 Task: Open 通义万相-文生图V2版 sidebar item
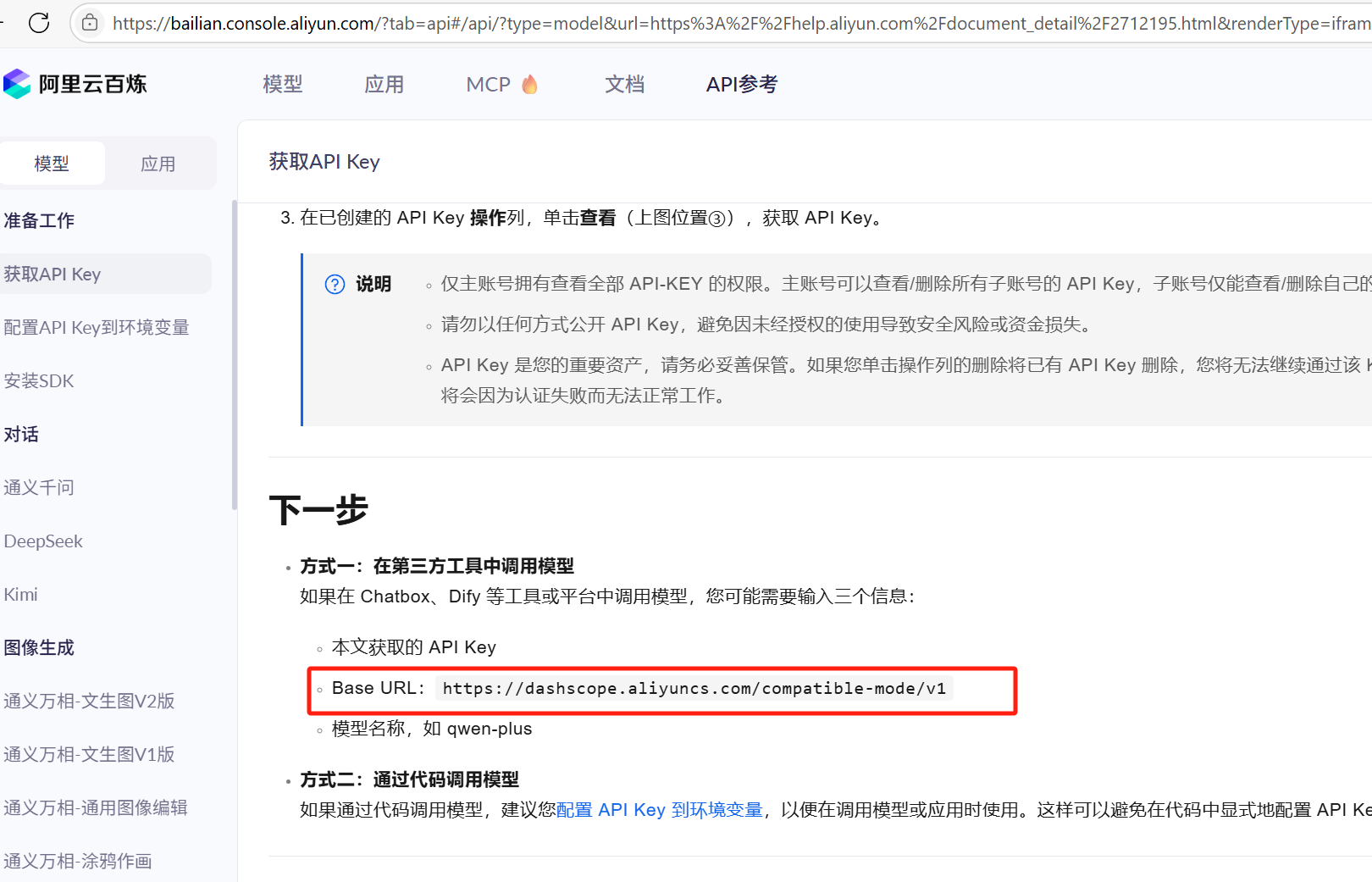(x=89, y=701)
